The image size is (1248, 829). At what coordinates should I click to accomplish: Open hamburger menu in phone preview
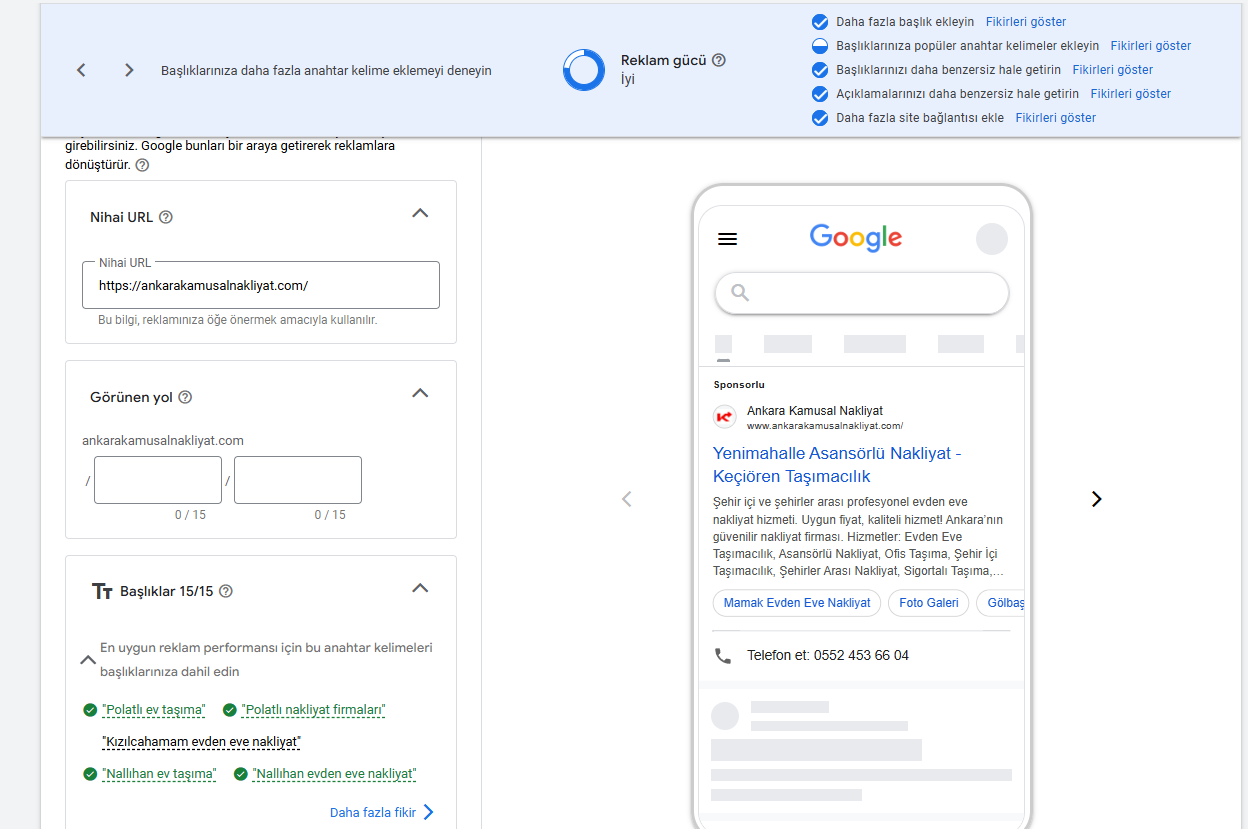tap(728, 239)
